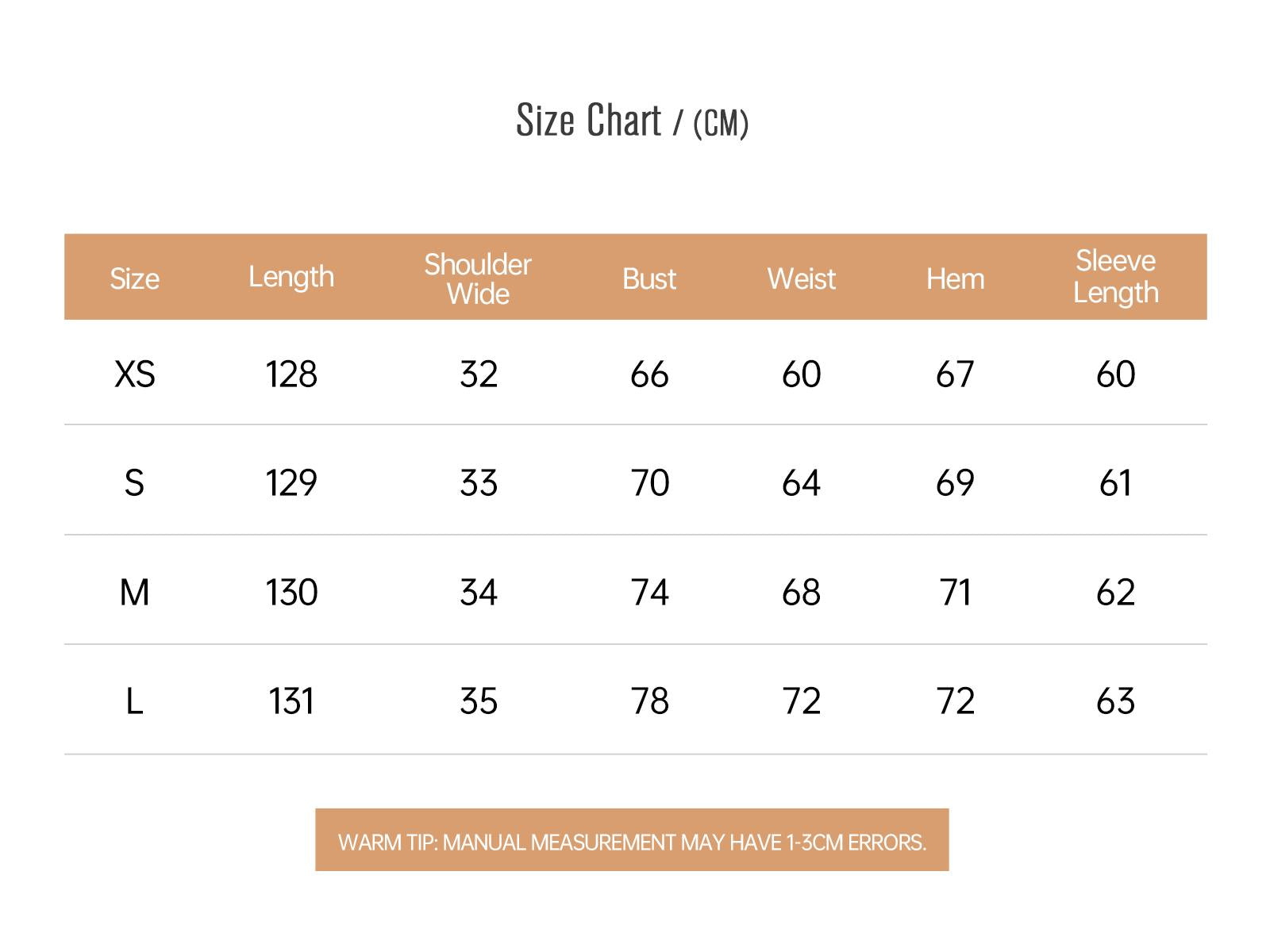Click the Size column header
Image resolution: width=1270 pixels, height=952 pixels.
134,278
